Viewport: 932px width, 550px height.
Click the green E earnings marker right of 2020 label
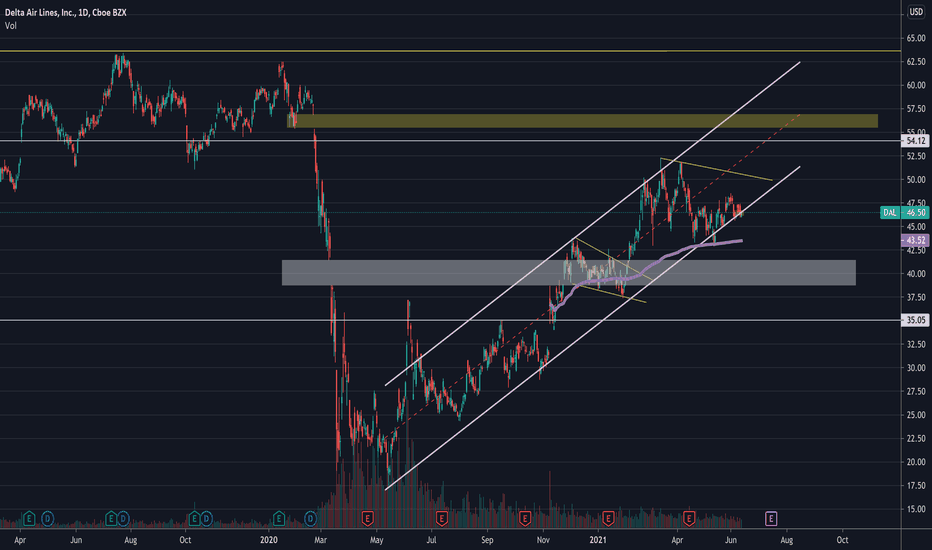pyautogui.click(x=278, y=518)
